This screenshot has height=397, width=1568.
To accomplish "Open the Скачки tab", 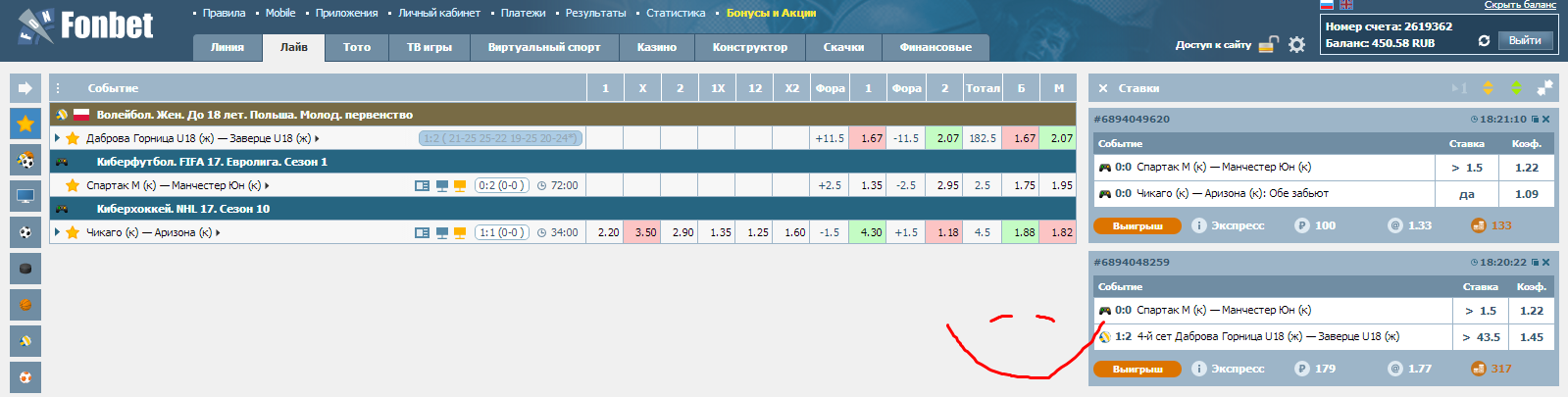I will [x=843, y=47].
